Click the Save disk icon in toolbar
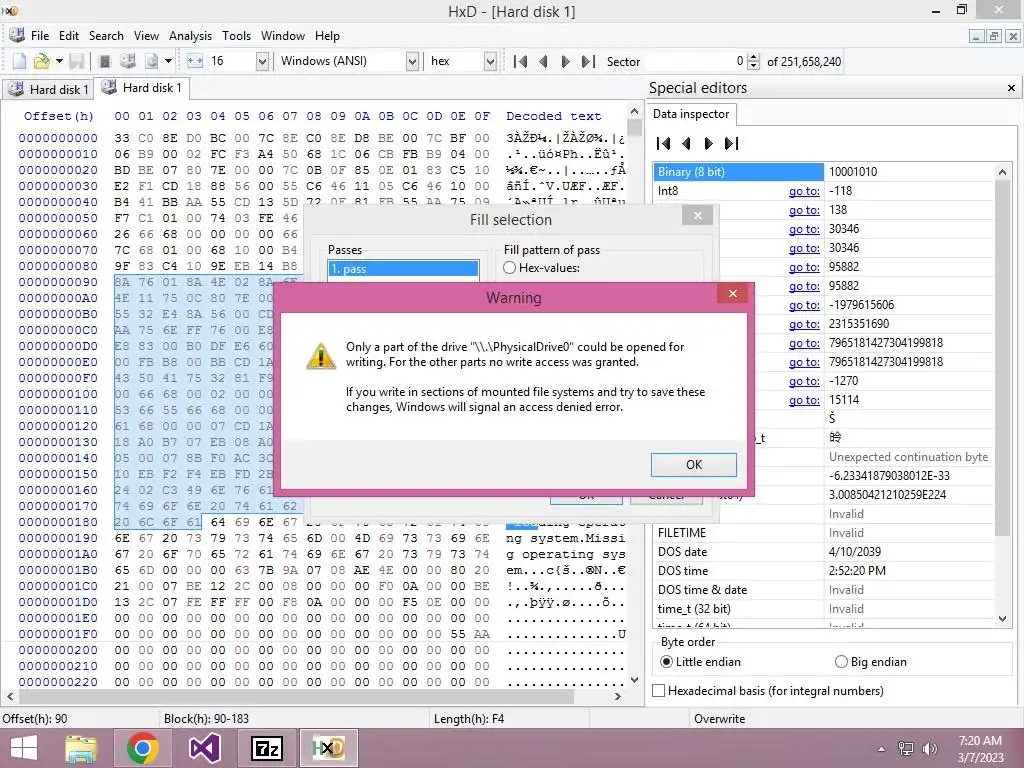Image resolution: width=1024 pixels, height=768 pixels. coord(76,61)
